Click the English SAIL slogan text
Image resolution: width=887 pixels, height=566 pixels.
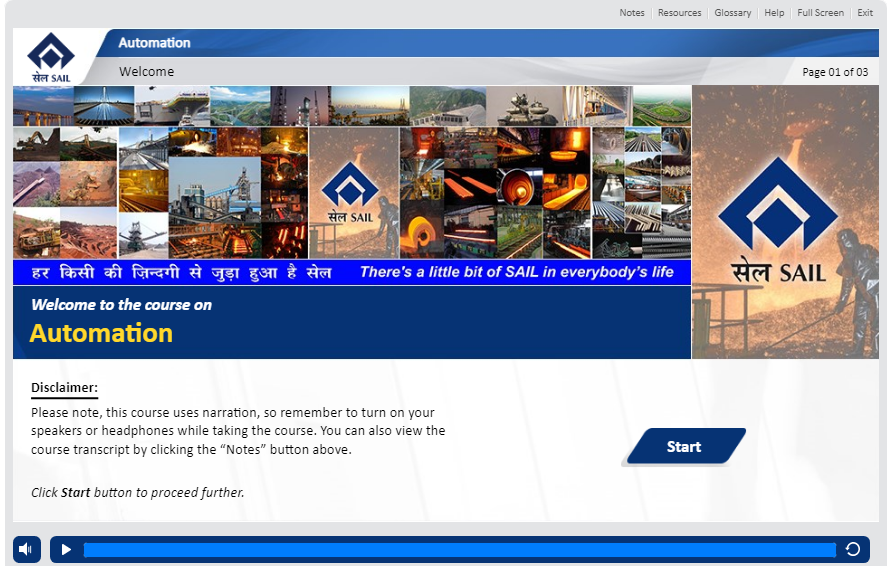point(517,272)
